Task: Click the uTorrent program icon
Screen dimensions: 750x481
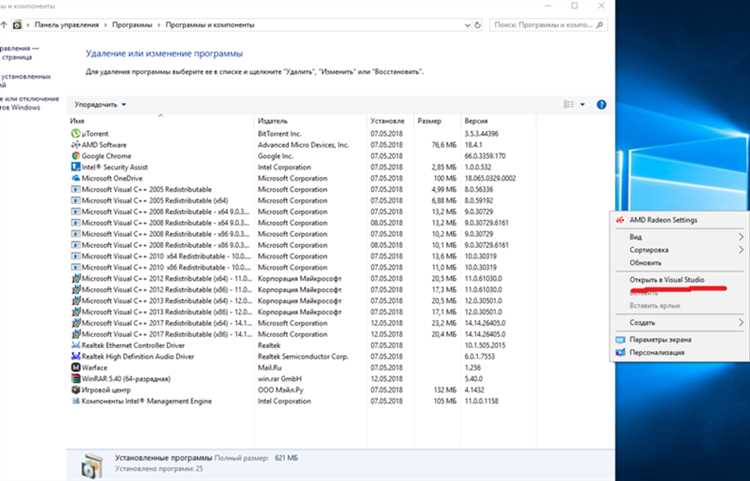Action: [76, 133]
